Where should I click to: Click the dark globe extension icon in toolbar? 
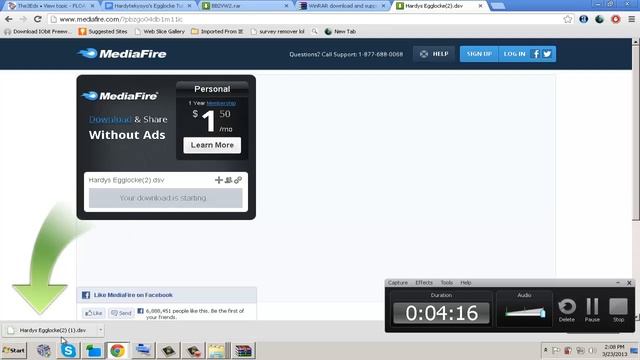coord(599,19)
